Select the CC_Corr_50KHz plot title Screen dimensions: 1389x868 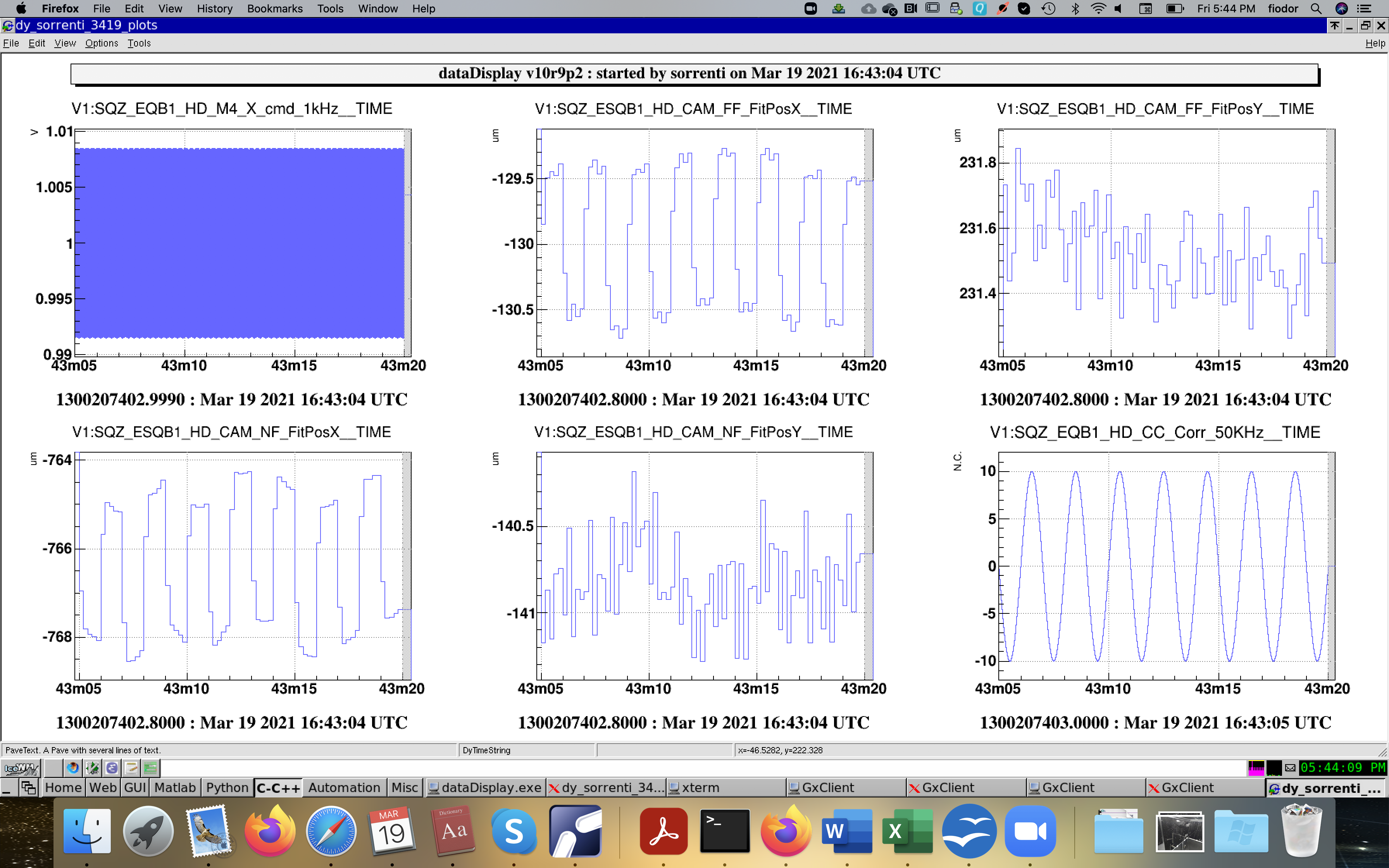pyautogui.click(x=1155, y=432)
